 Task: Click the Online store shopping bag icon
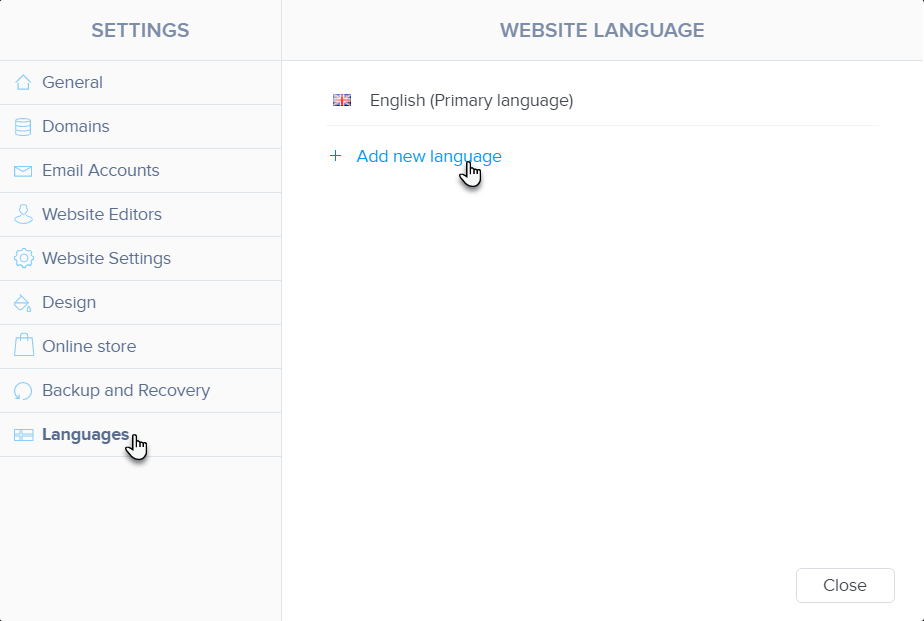click(x=23, y=346)
